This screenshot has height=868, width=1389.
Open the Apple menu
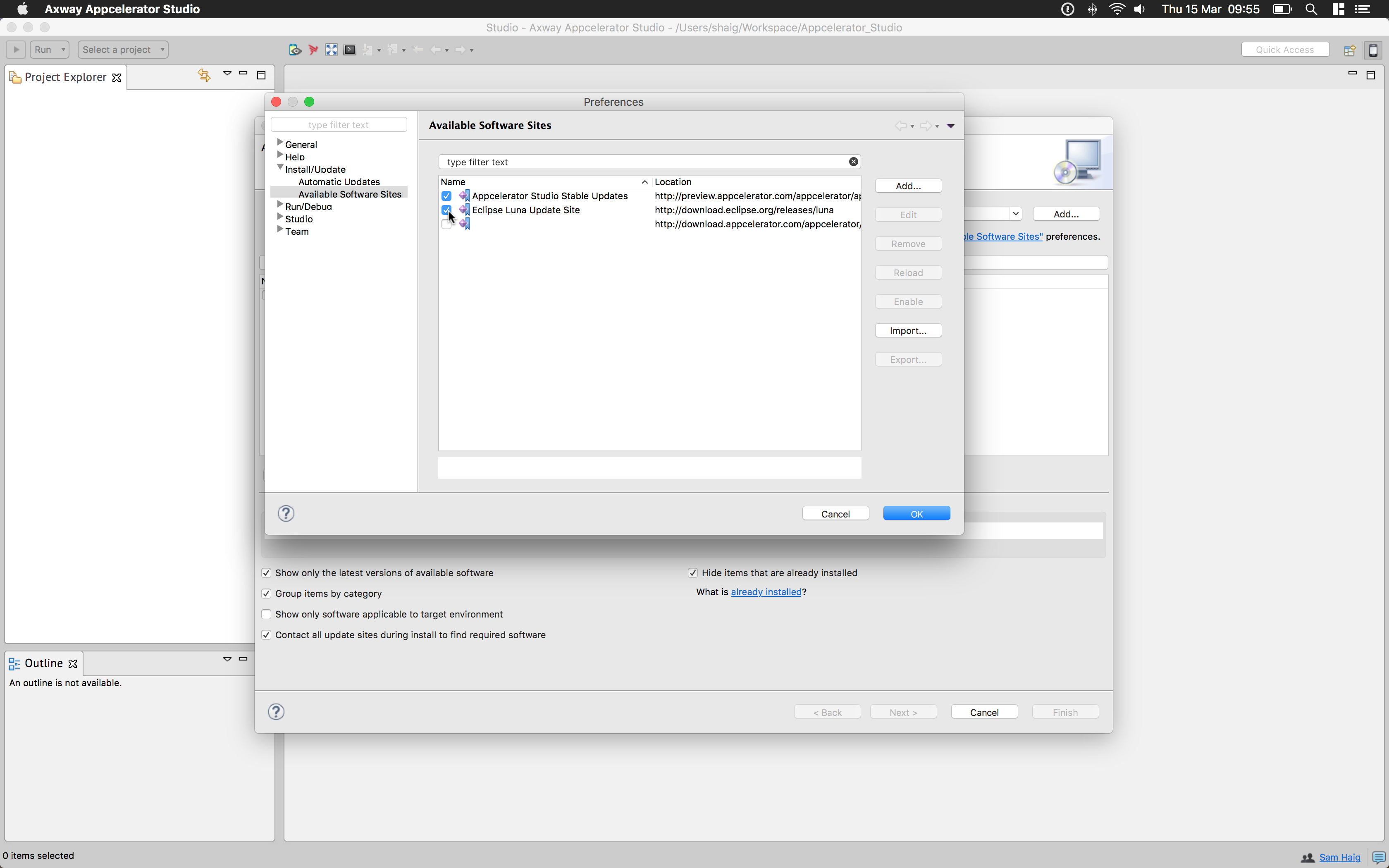[23, 9]
